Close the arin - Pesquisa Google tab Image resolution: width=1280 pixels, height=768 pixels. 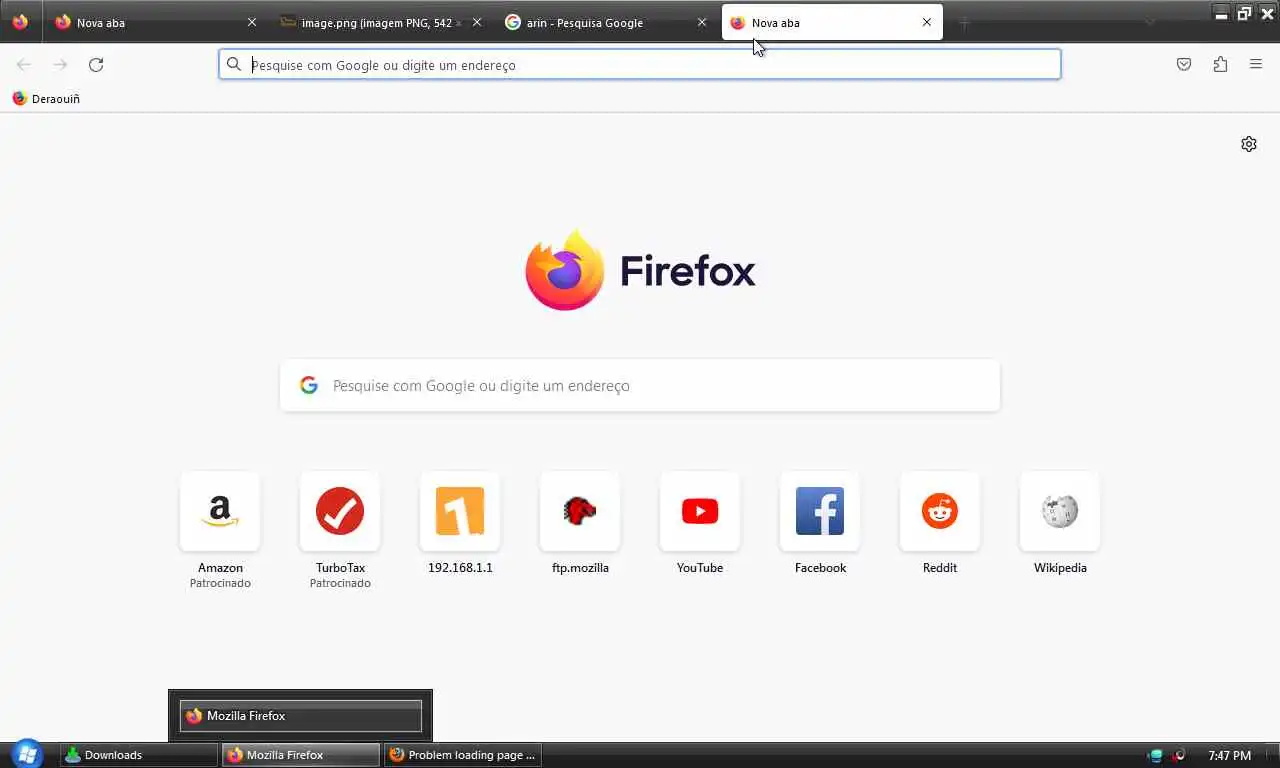pos(702,22)
